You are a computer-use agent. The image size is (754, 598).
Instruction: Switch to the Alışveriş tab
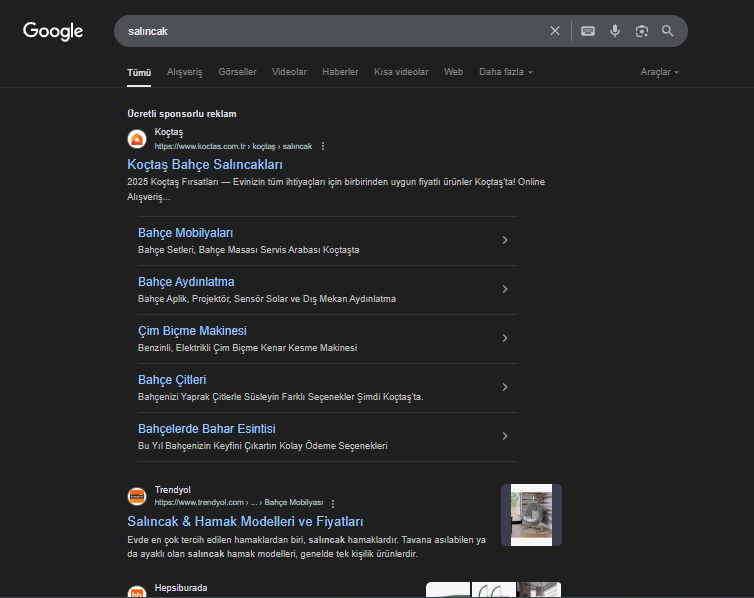[185, 72]
